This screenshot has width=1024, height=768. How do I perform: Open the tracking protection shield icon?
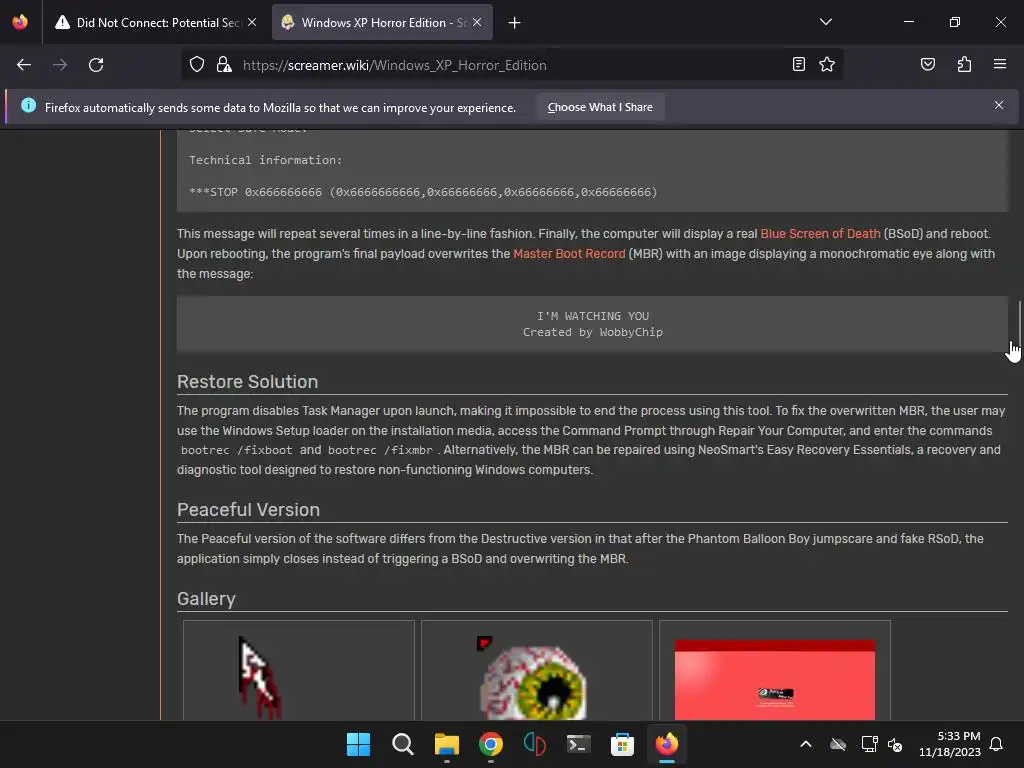(x=197, y=65)
